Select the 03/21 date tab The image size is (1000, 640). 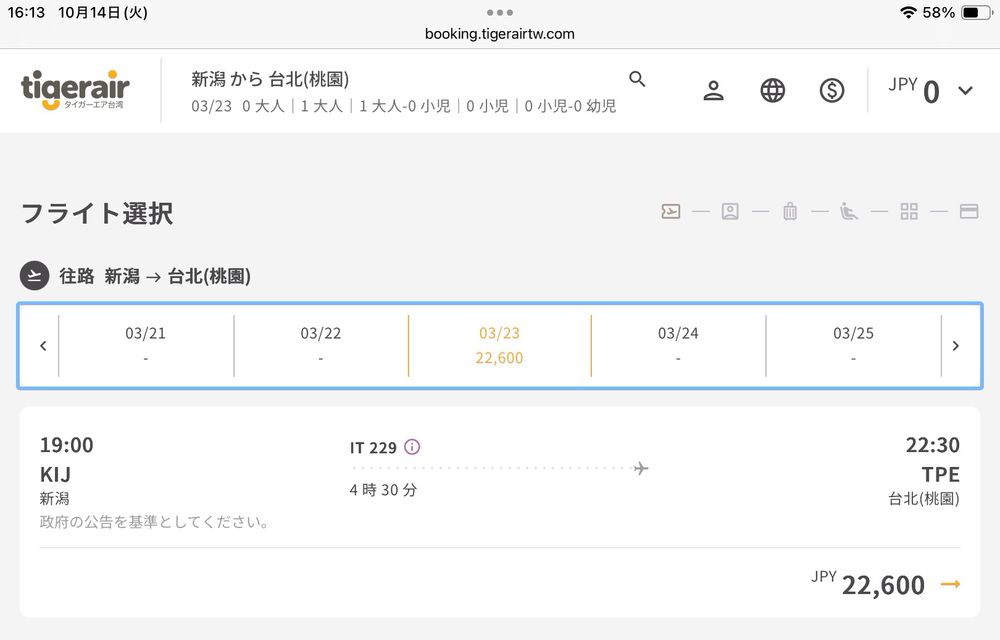[145, 345]
